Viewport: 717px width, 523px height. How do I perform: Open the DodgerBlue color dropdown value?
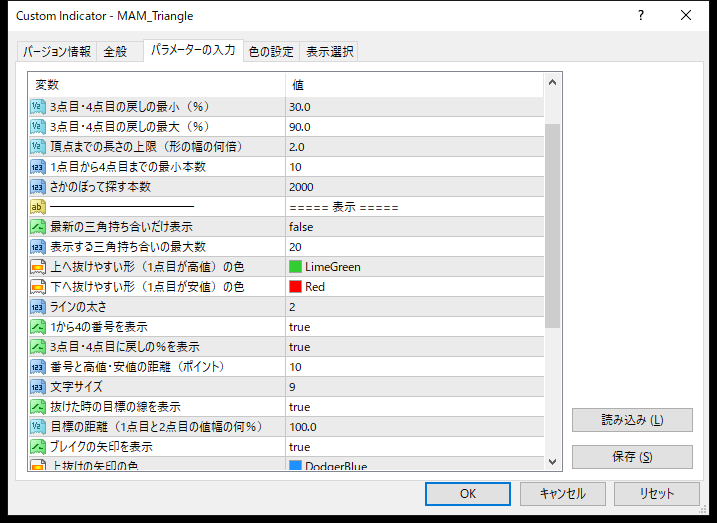click(x=414, y=464)
